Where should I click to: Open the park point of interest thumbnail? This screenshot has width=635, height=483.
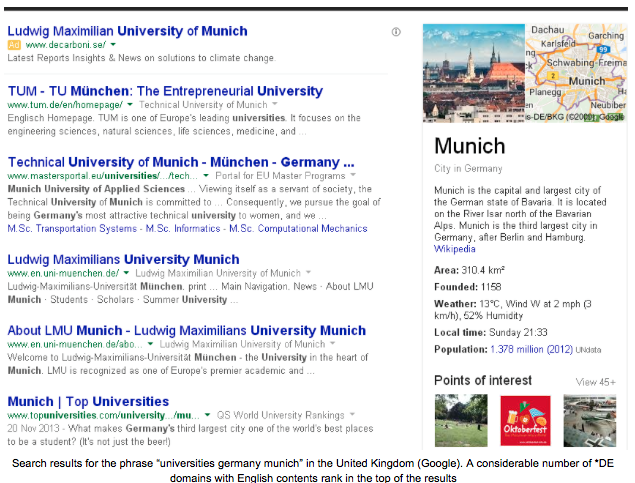coord(461,421)
